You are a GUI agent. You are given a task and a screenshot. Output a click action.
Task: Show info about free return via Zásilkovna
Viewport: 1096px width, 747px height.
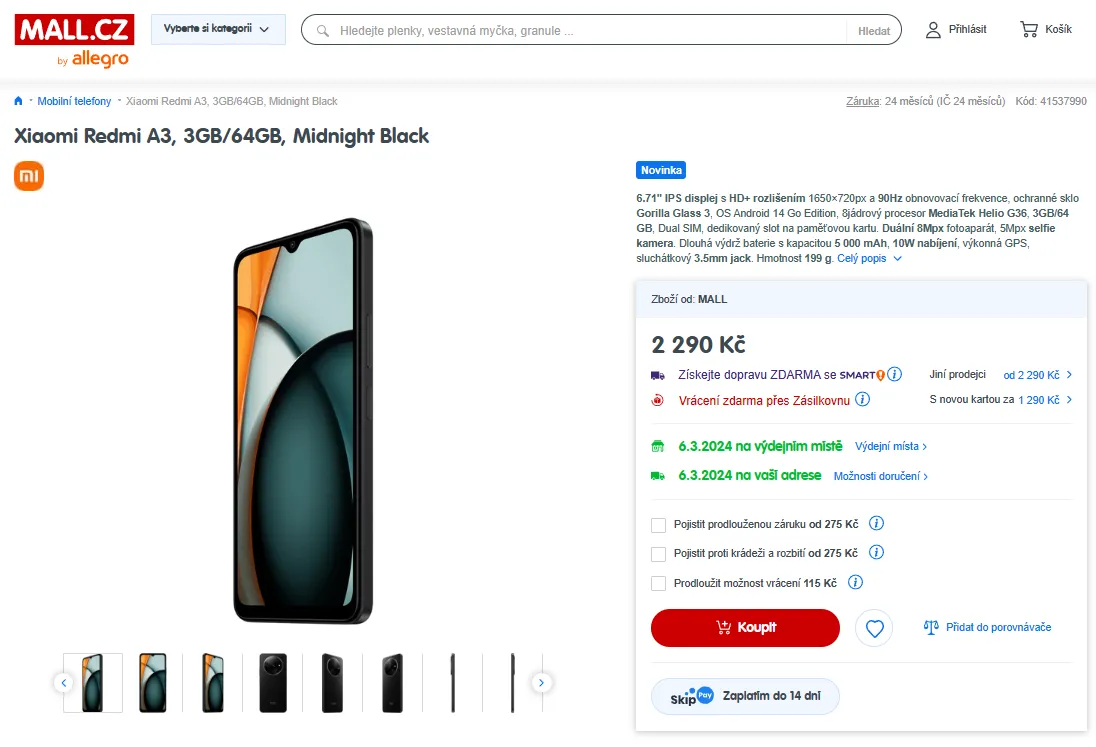pyautogui.click(x=863, y=400)
